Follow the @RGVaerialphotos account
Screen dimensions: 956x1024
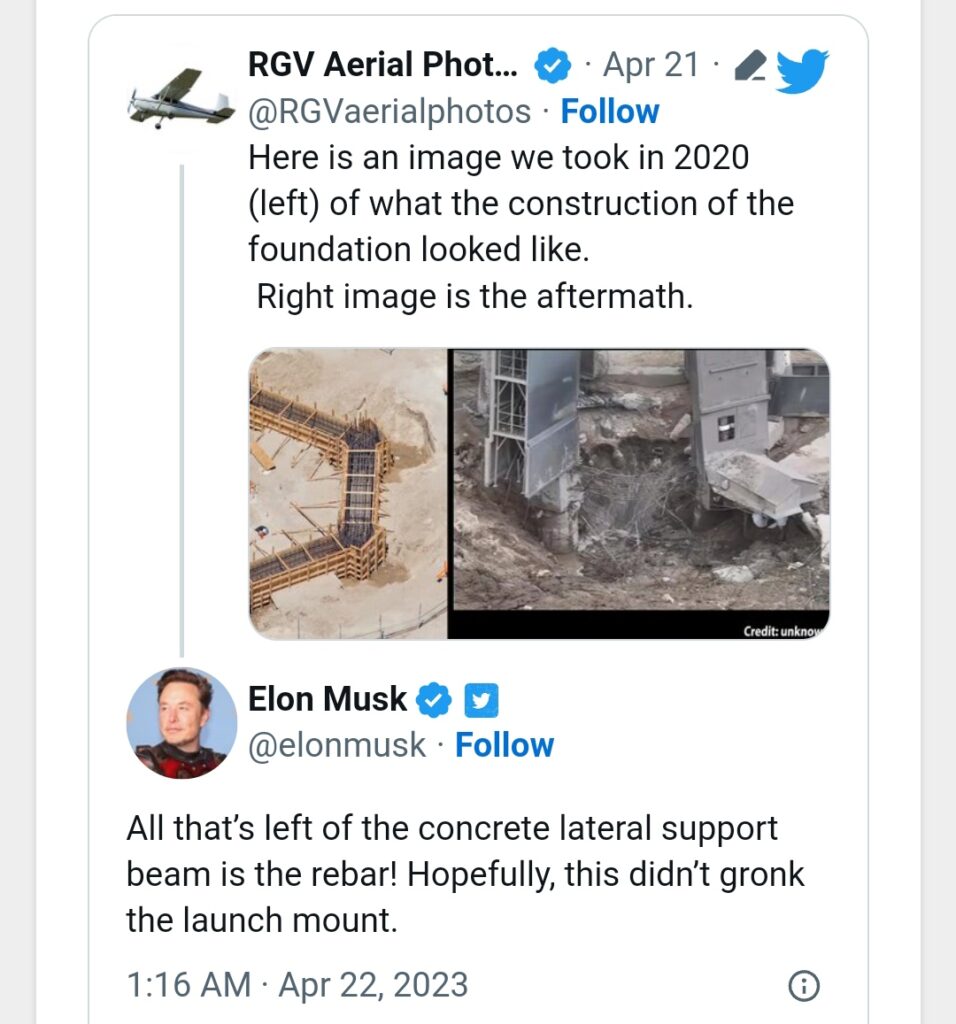click(609, 111)
